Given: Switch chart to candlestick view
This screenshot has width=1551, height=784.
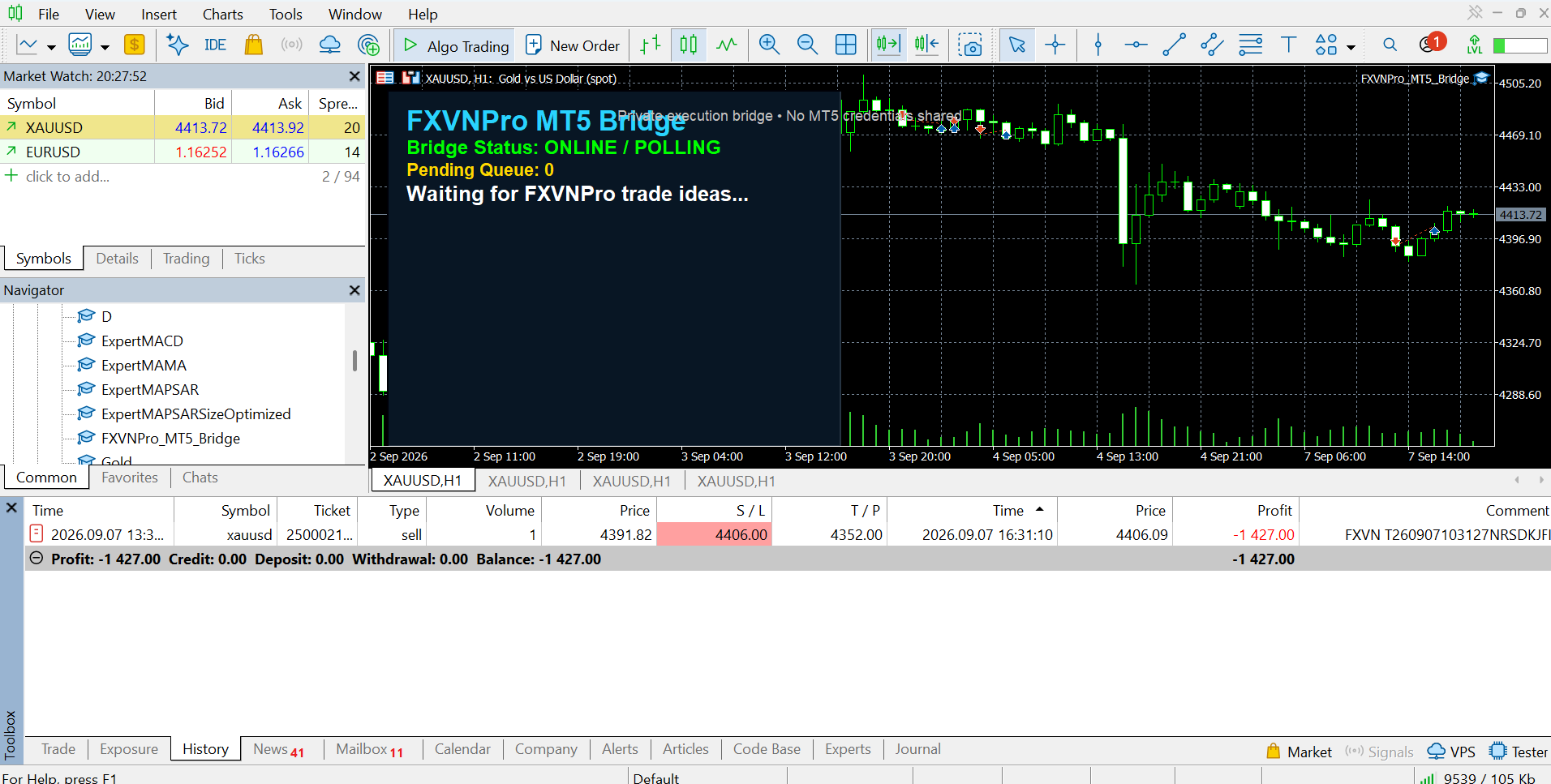Looking at the screenshot, I should click(x=689, y=45).
